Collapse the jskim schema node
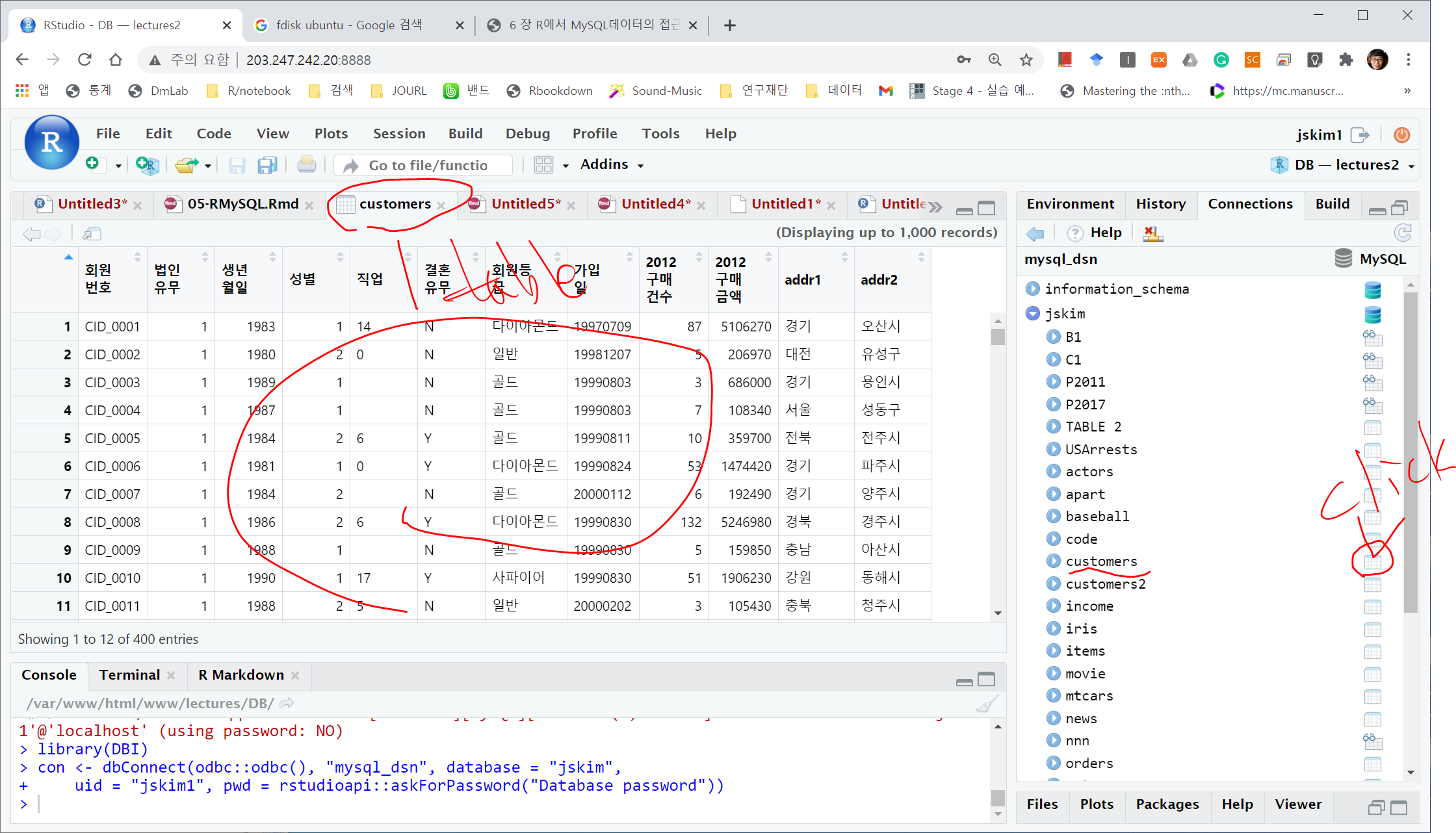The image size is (1456, 833). [x=1032, y=313]
